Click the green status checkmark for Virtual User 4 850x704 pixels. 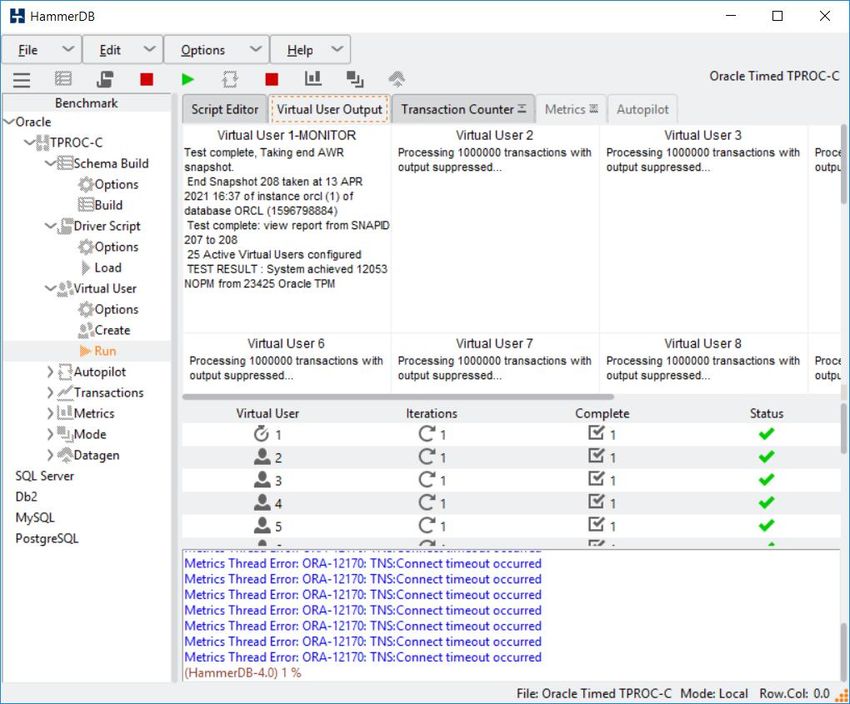767,502
